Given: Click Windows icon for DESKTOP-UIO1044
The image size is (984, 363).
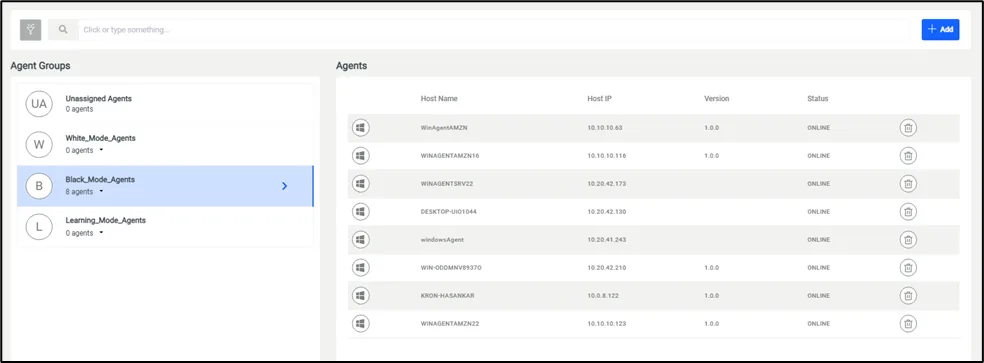Looking at the screenshot, I should click(360, 212).
